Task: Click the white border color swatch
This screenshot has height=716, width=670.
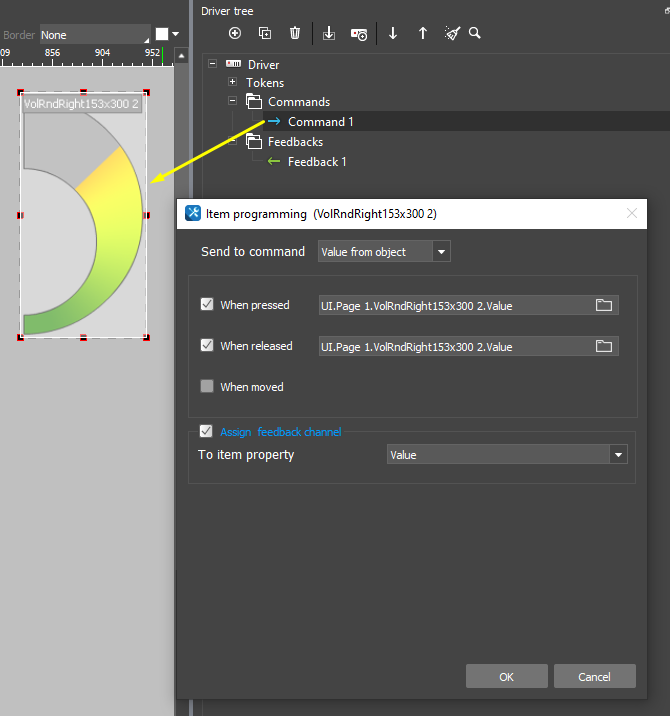Action: [x=162, y=34]
